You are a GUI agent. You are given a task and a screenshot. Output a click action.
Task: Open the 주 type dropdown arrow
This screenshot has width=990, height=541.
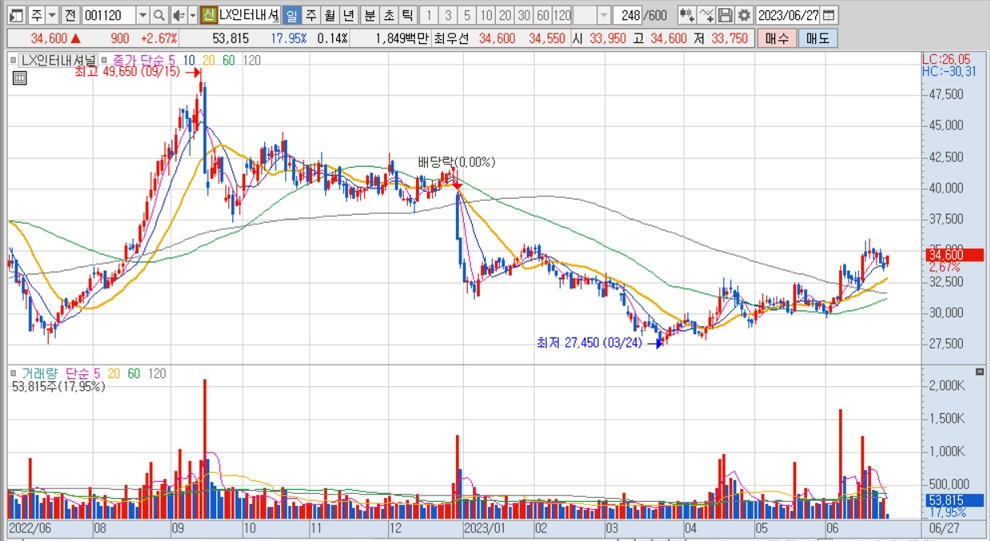click(x=51, y=16)
